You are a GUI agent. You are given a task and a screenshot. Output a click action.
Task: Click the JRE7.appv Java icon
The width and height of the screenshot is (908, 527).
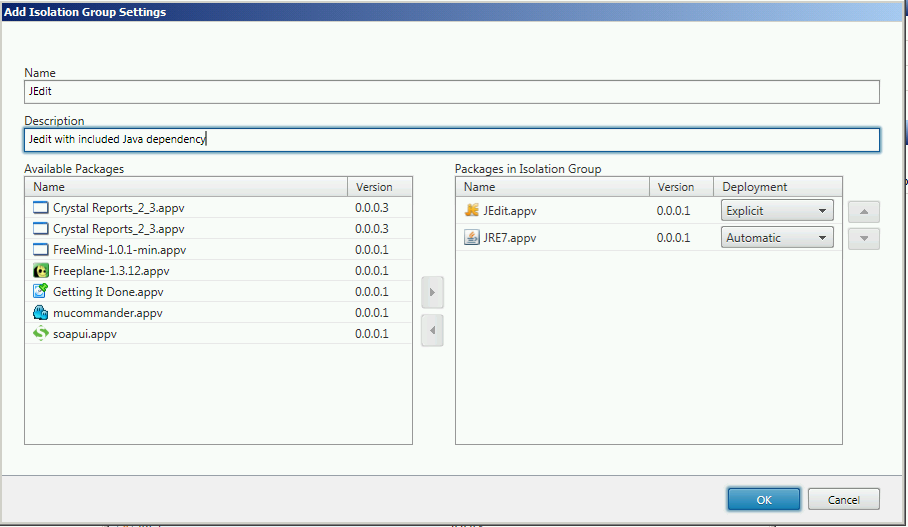[x=472, y=238]
